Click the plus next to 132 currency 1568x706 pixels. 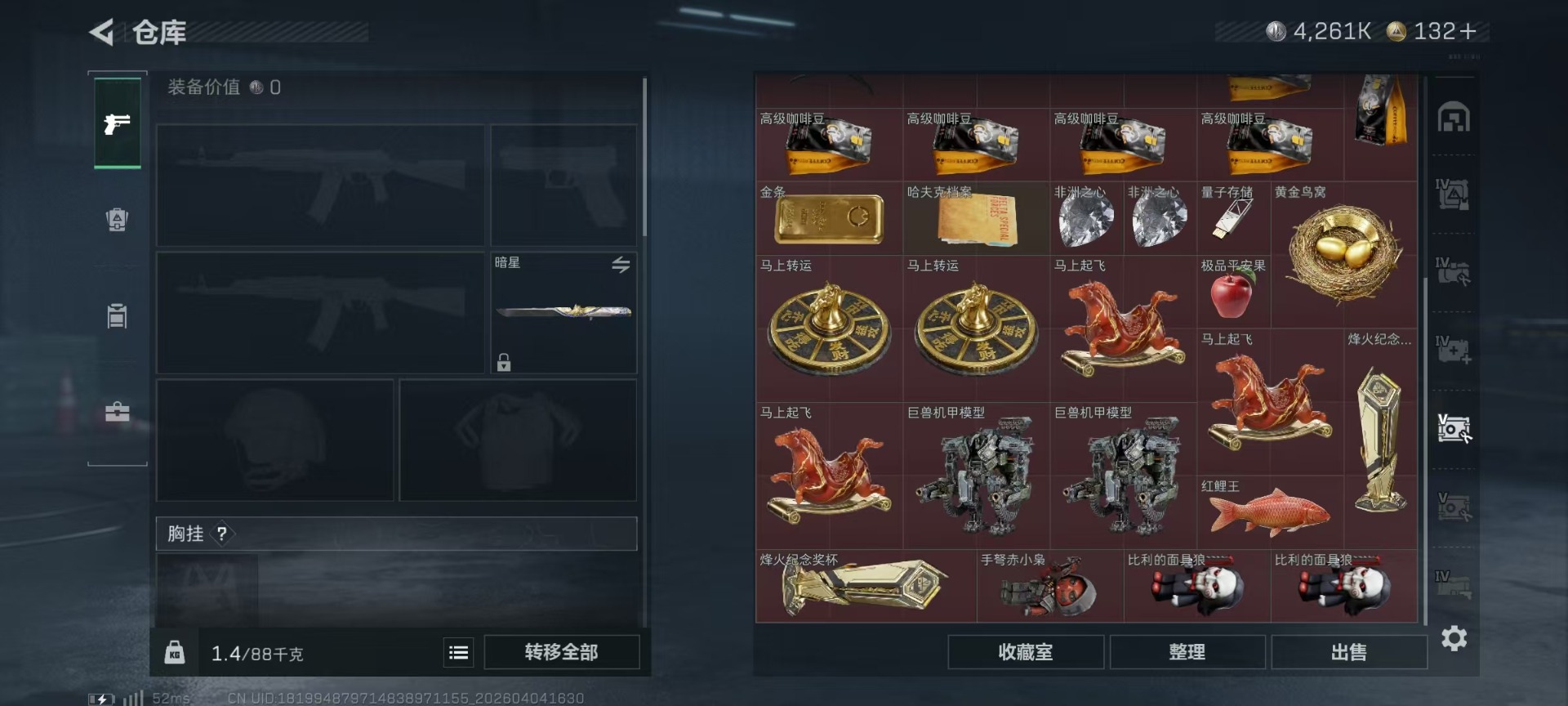click(x=1468, y=31)
